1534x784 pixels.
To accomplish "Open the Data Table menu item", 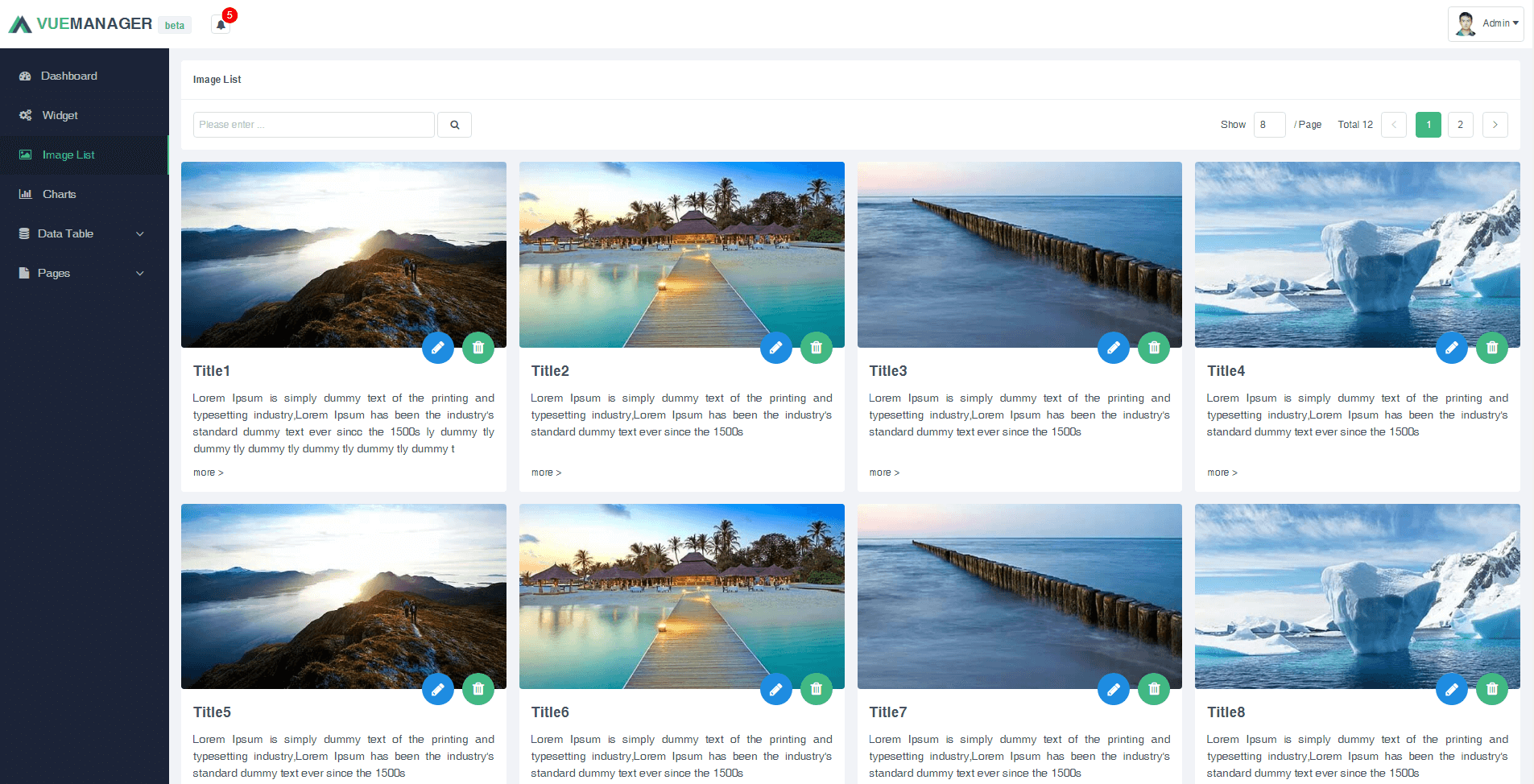I will [85, 233].
